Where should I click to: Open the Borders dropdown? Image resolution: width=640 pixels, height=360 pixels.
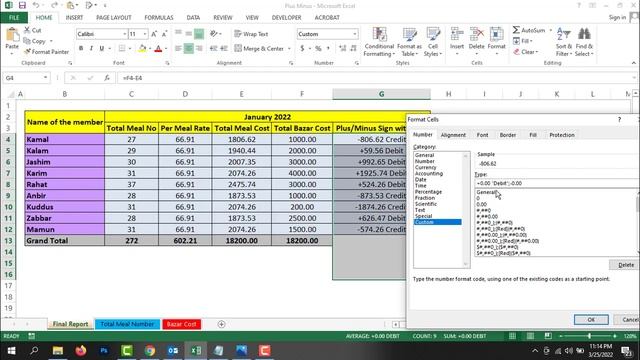coord(130,48)
